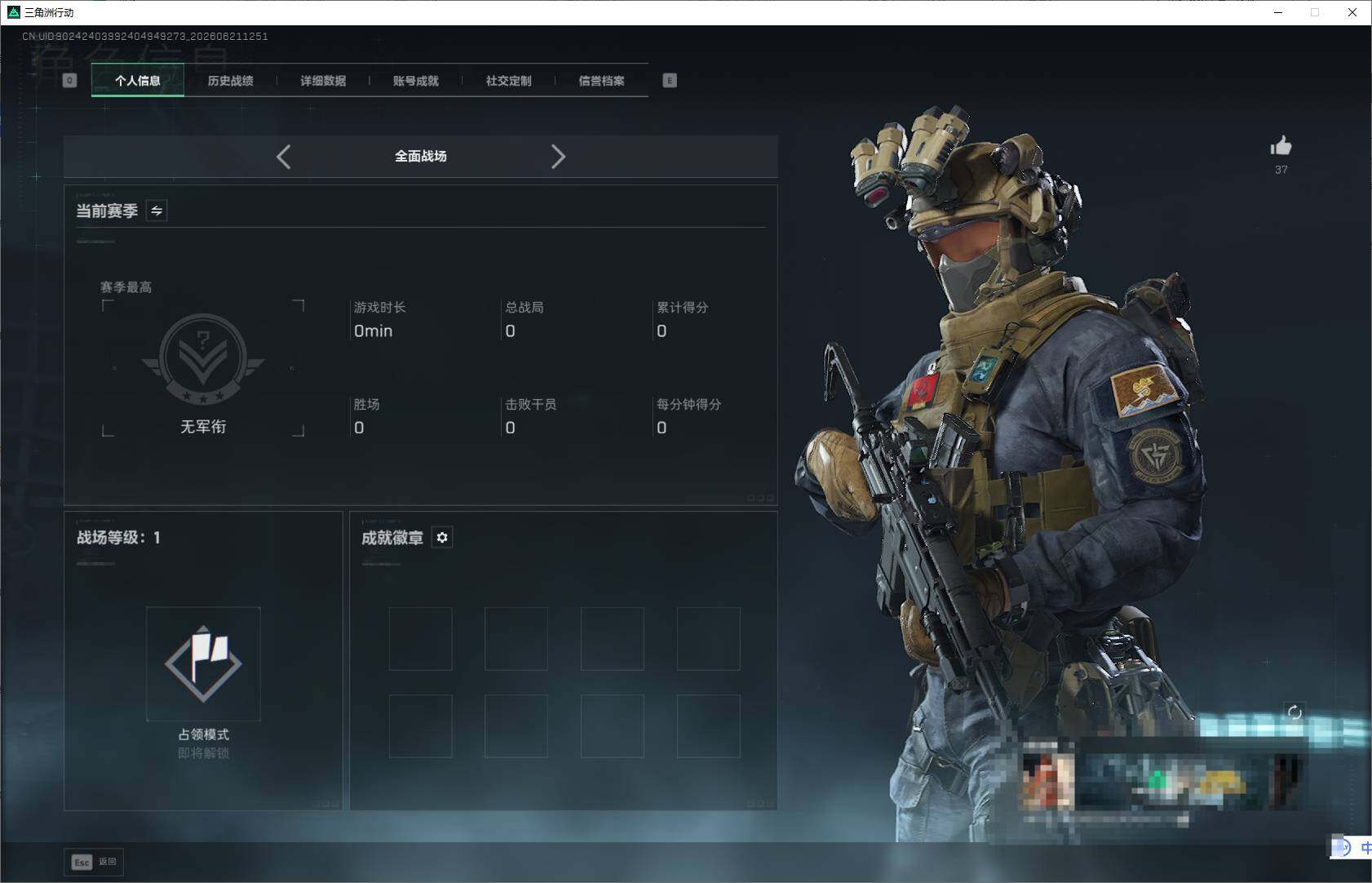Switch to the 详细数据 tab
Screen dimensions: 1372x883
[323, 81]
